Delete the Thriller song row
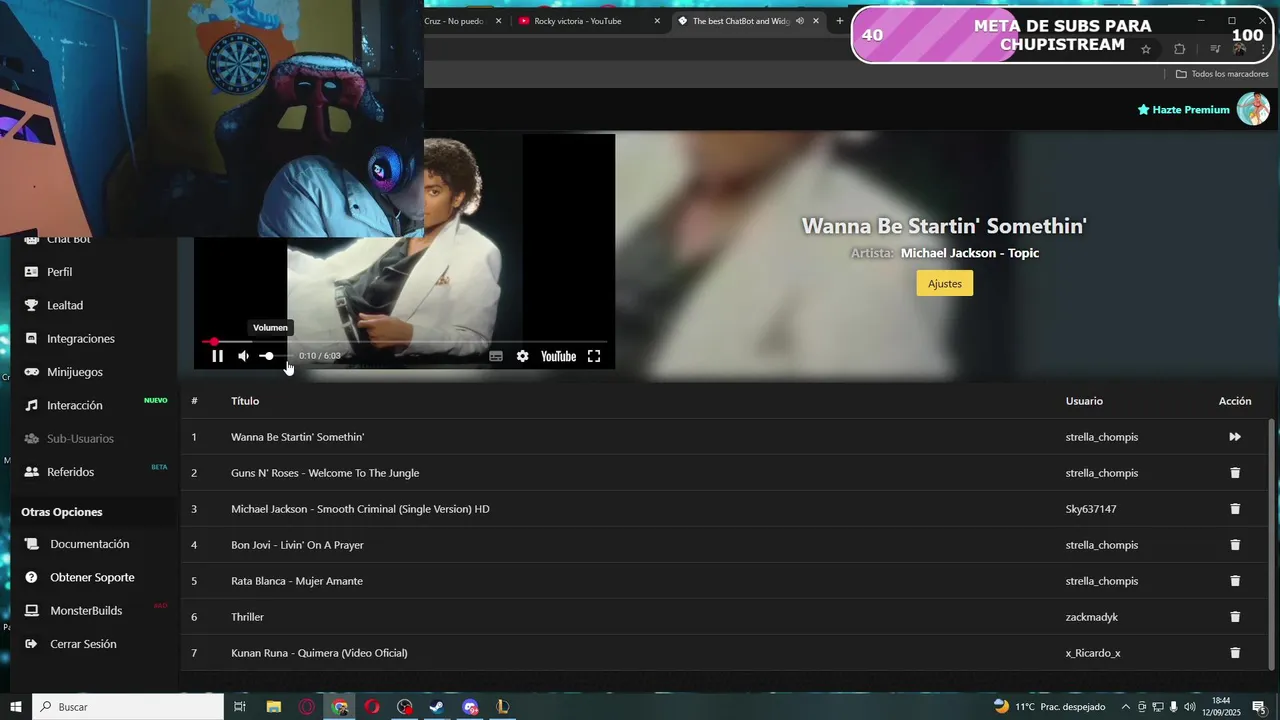The height and width of the screenshot is (720, 1280). [x=1235, y=617]
